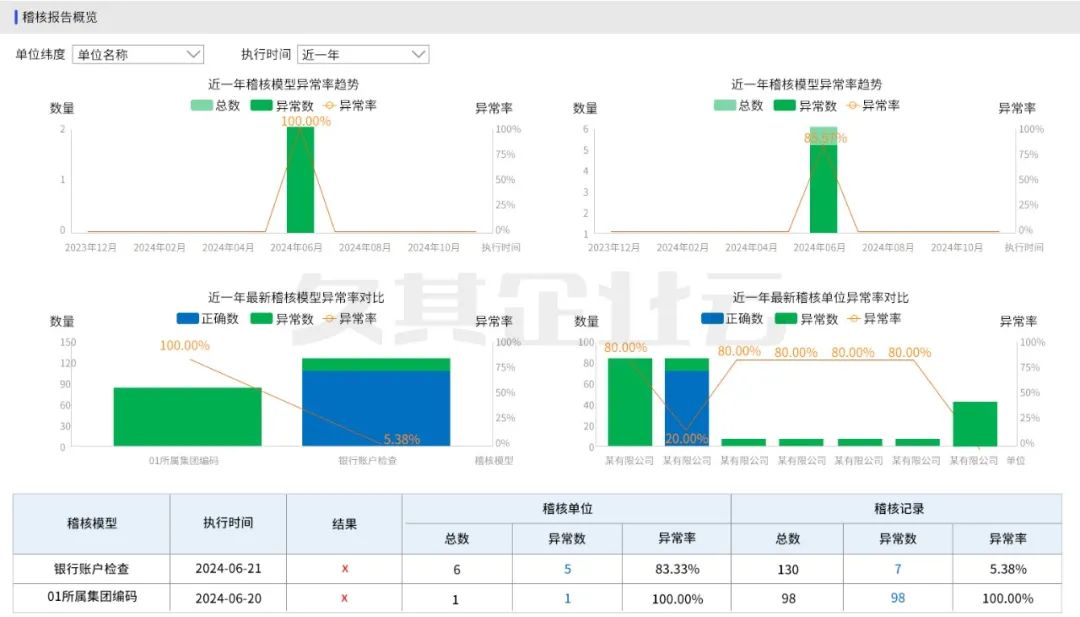The image size is (1080, 617).
Task: Click abnormal unit count 5 link
Action: [568, 569]
